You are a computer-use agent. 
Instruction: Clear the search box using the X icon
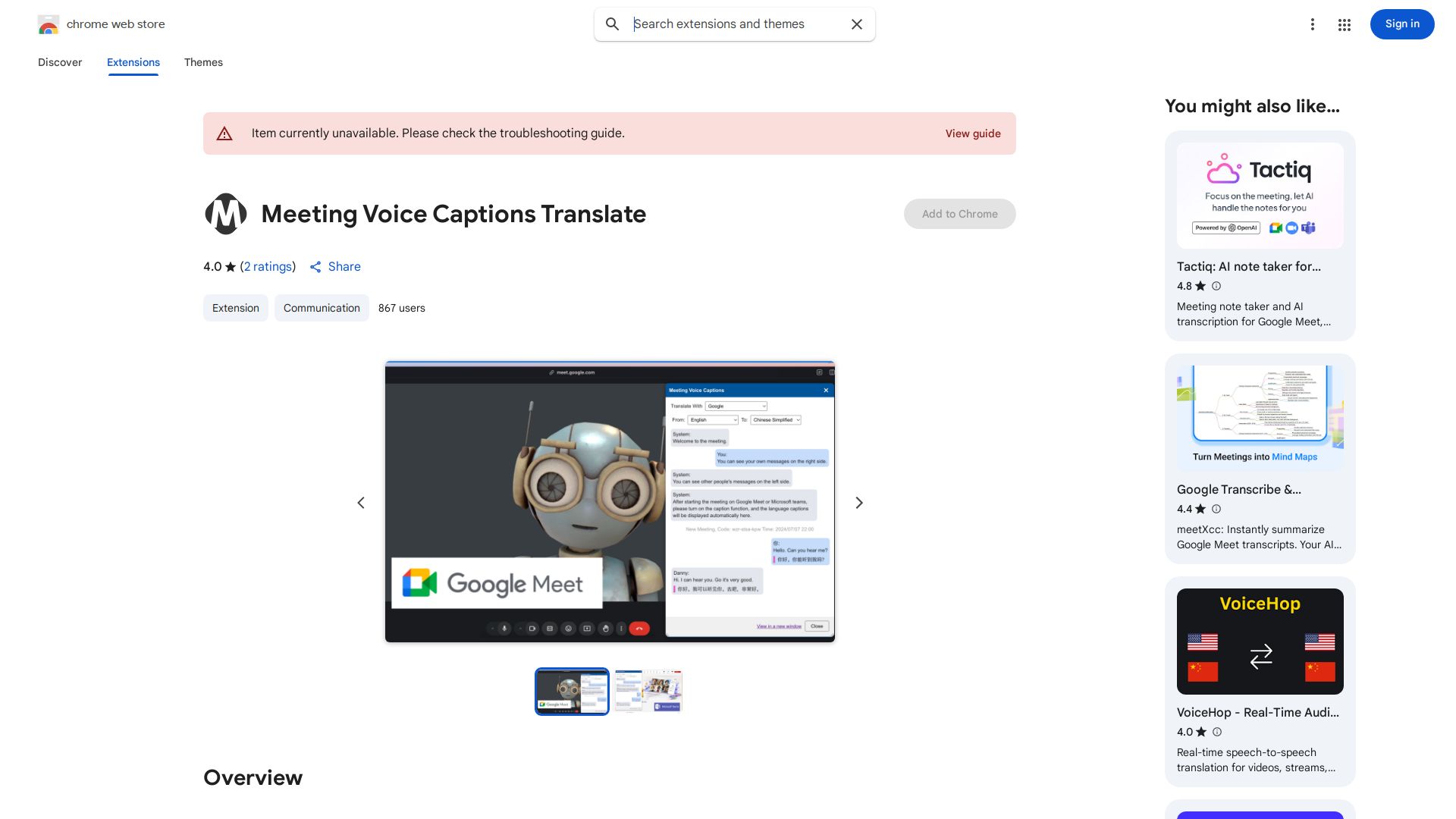pos(856,24)
